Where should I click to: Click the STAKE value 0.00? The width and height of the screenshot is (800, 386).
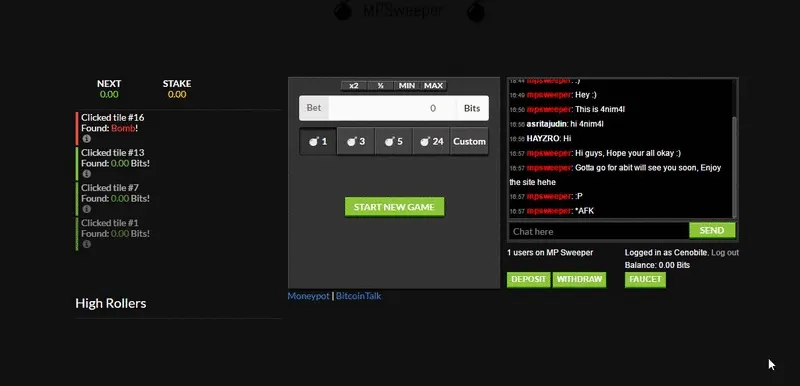point(177,94)
